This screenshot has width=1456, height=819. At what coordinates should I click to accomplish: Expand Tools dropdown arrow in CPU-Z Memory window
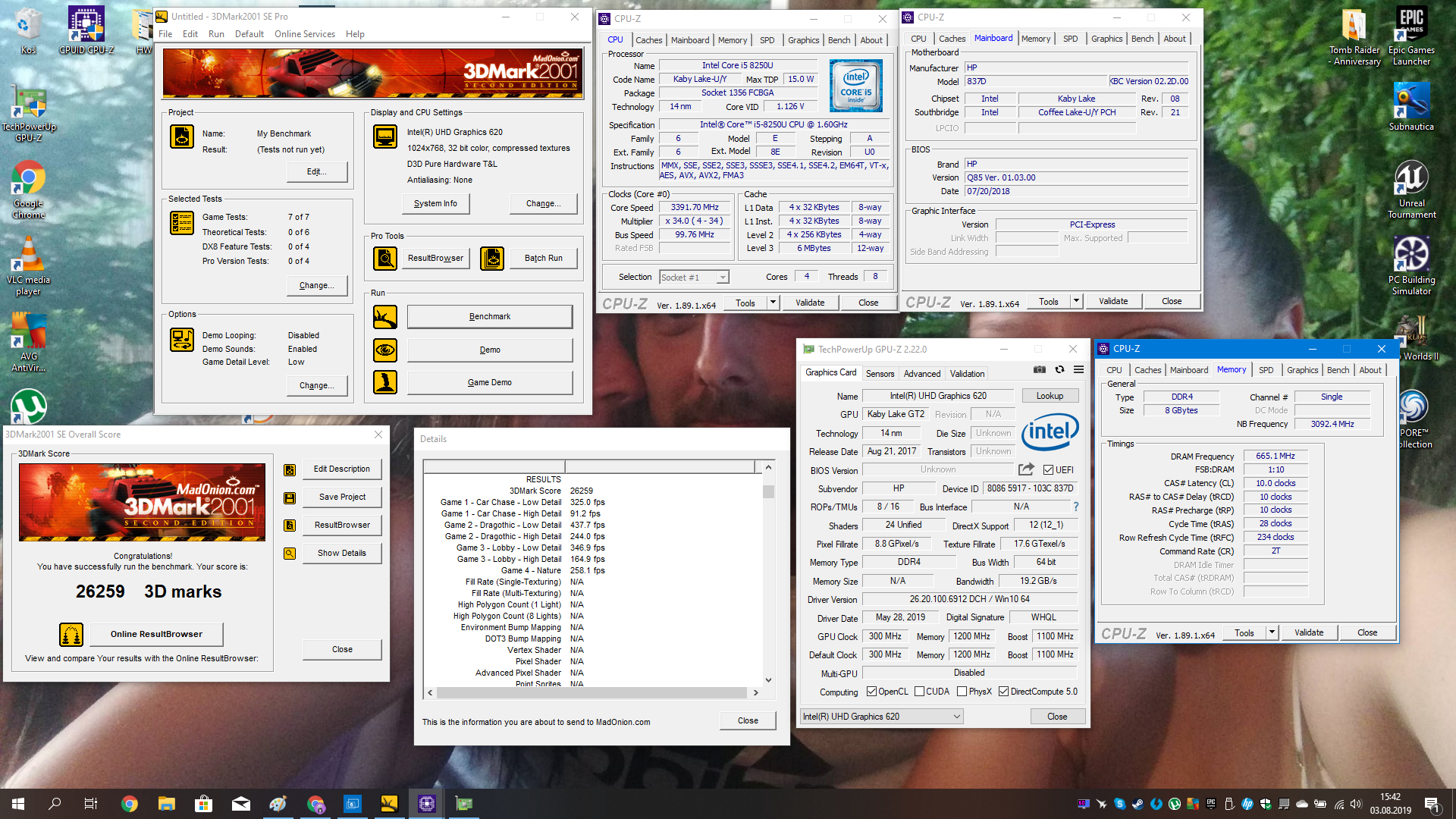1272,632
